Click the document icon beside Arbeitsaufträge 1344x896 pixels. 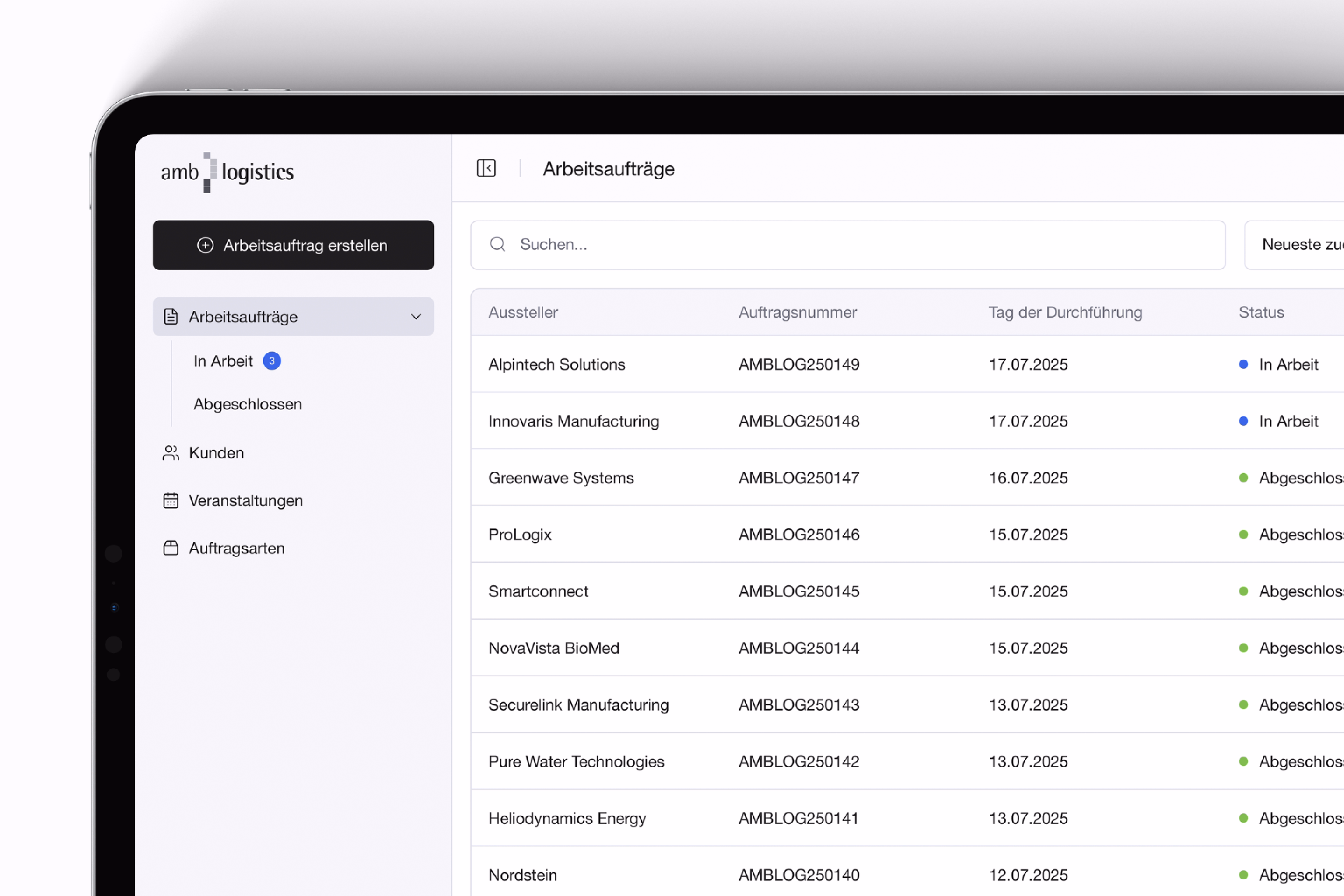(171, 317)
